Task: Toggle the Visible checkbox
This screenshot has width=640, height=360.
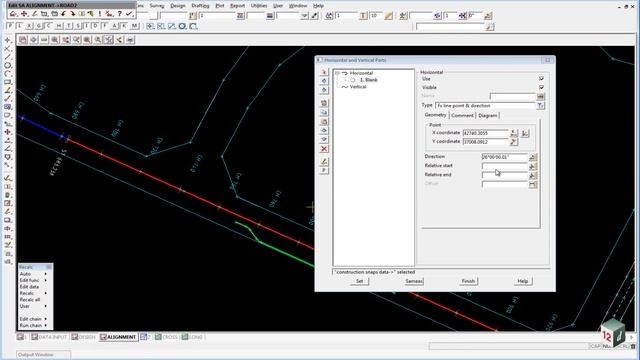Action: pos(542,87)
